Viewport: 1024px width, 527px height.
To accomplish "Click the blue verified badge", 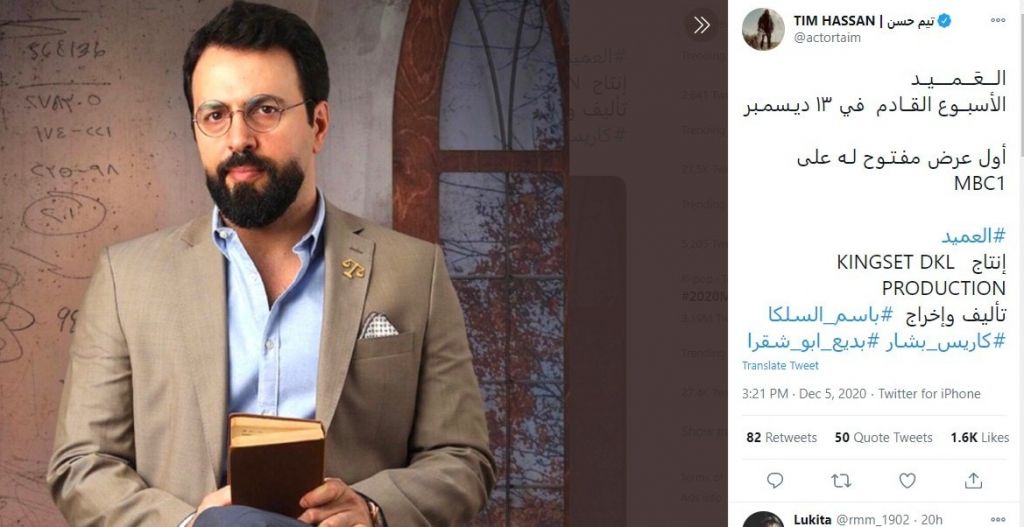I will (x=944, y=21).
